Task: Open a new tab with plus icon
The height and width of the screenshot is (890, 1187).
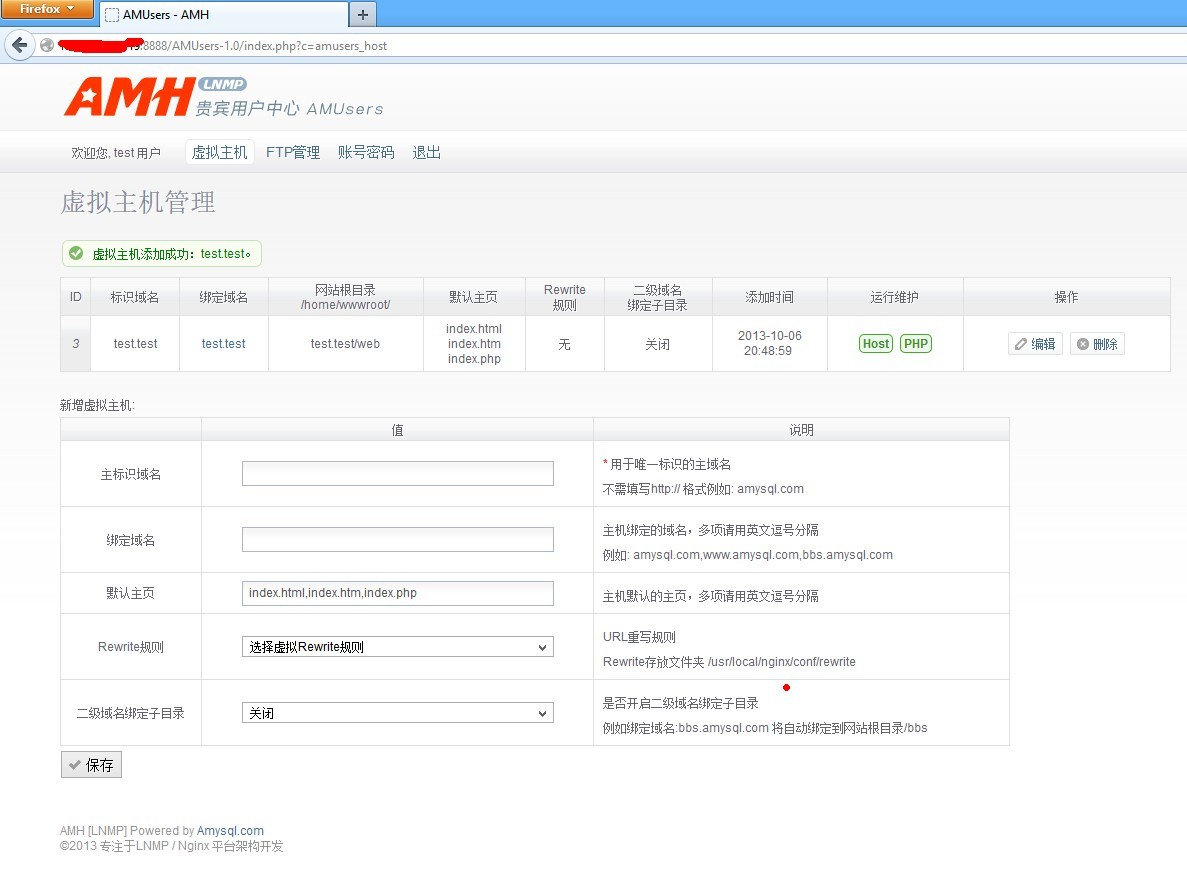Action: point(362,14)
